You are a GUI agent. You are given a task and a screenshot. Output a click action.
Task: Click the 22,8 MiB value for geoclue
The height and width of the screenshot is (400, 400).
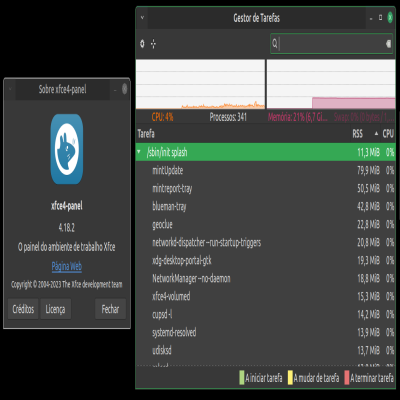pos(368,224)
